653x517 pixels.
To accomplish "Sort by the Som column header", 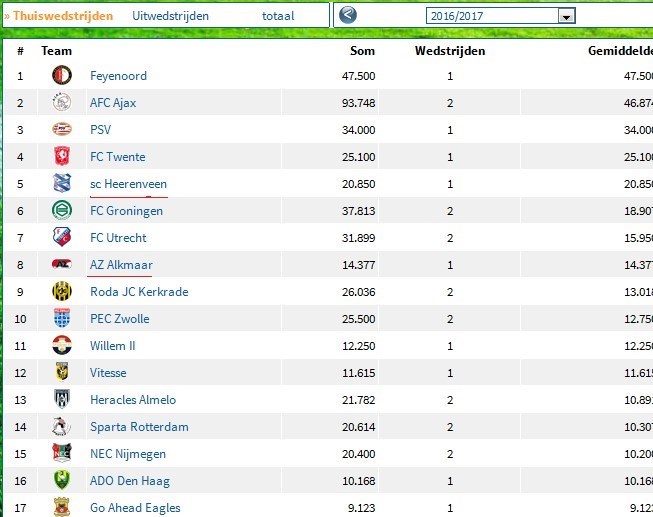I will [x=362, y=51].
